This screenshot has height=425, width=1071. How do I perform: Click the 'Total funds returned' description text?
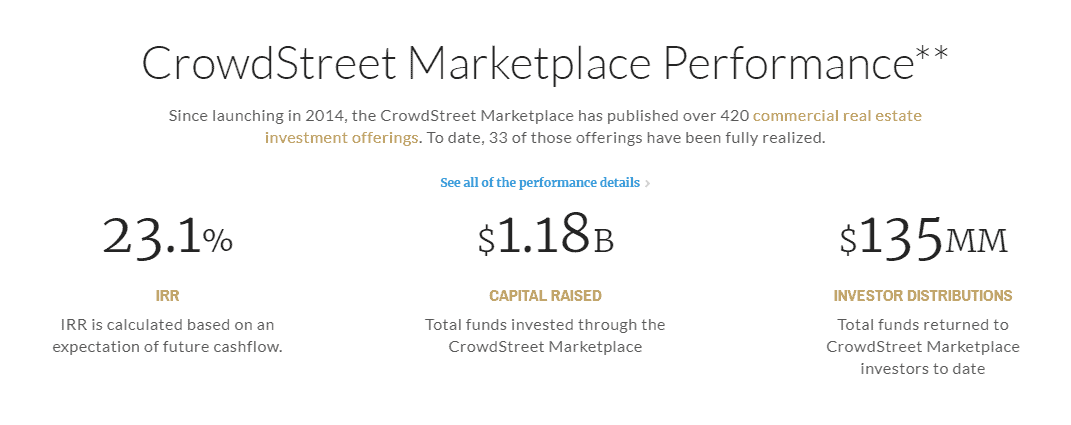click(923, 346)
